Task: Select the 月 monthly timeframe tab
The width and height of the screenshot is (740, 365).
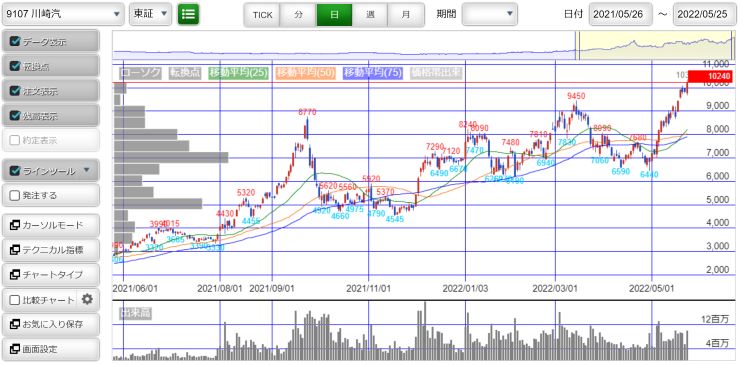Action: click(406, 15)
